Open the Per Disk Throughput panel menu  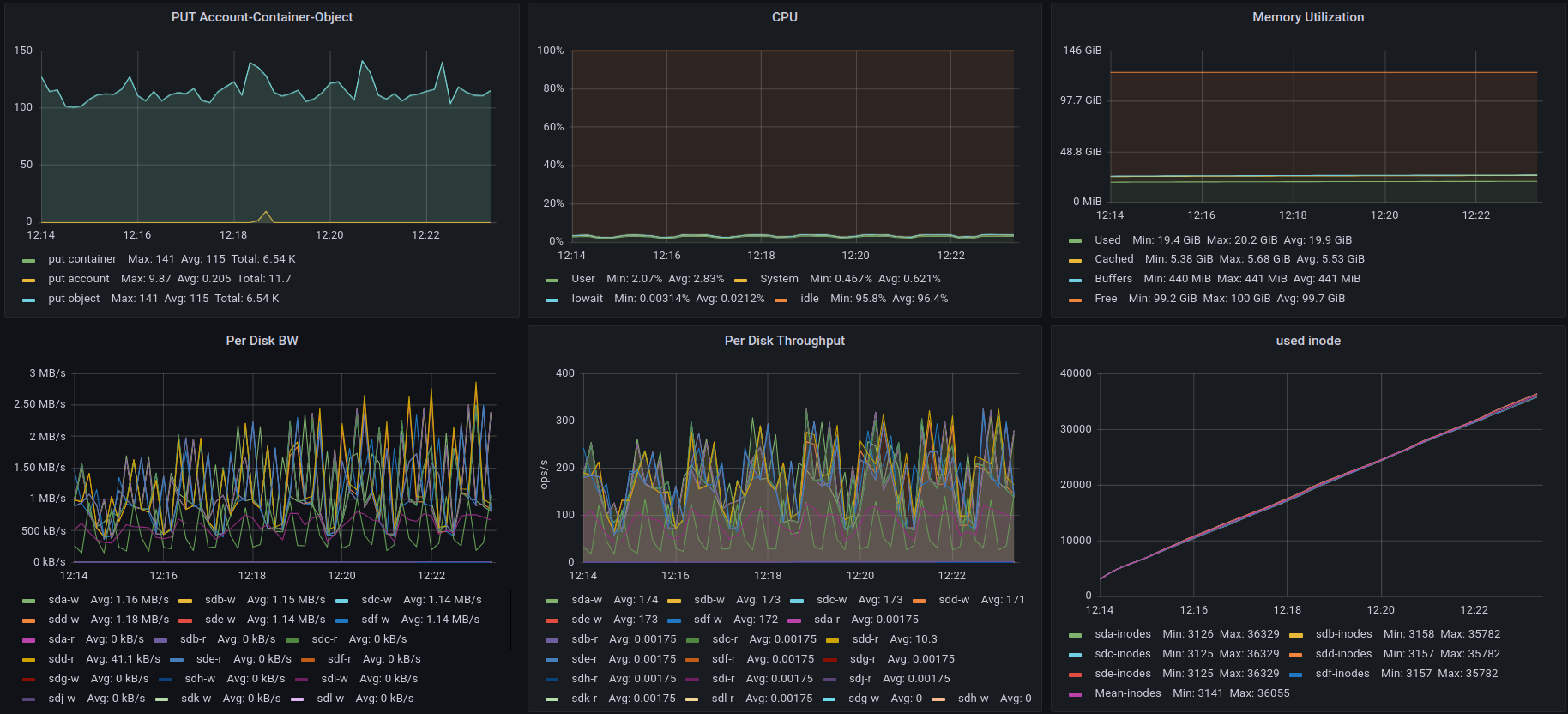coord(784,341)
